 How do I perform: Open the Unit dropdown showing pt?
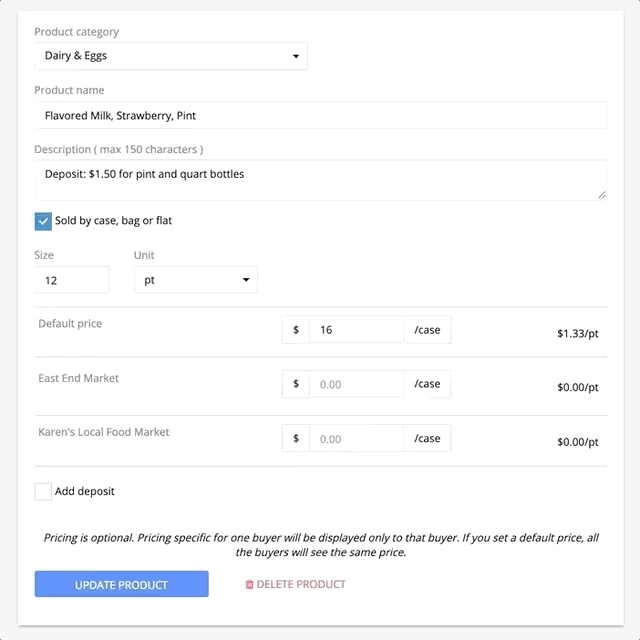point(196,280)
